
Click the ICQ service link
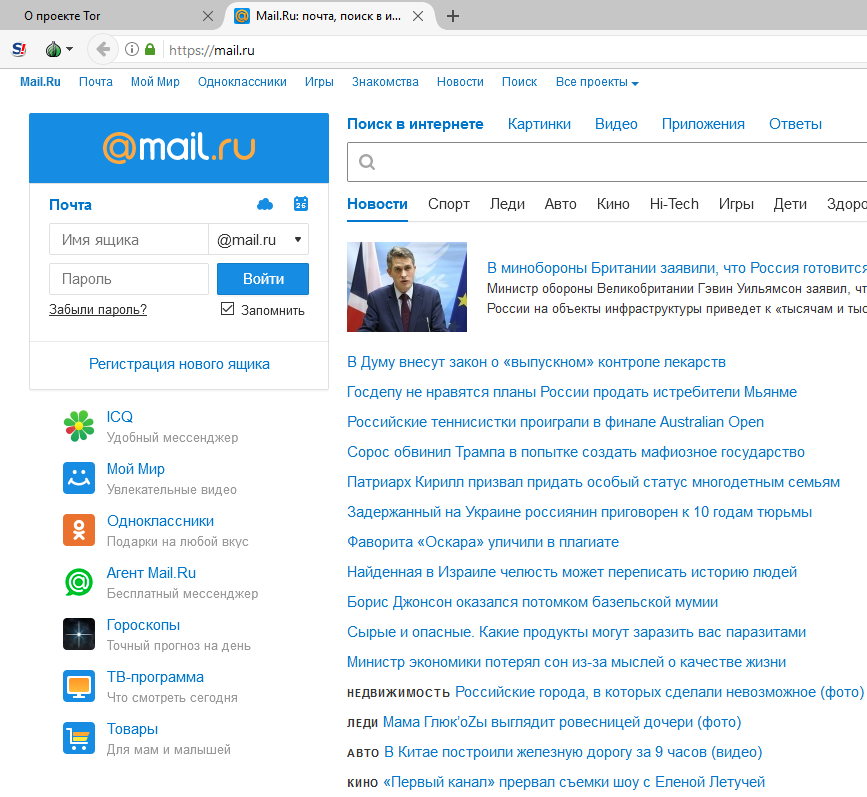point(119,416)
